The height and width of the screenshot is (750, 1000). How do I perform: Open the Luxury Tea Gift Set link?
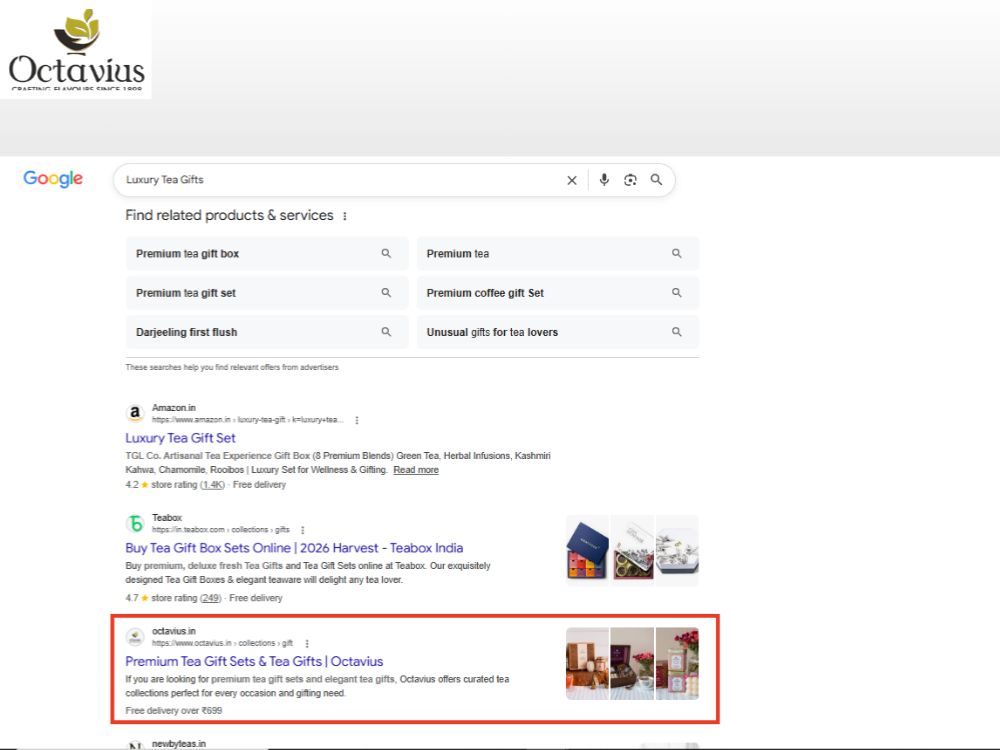tap(180, 438)
